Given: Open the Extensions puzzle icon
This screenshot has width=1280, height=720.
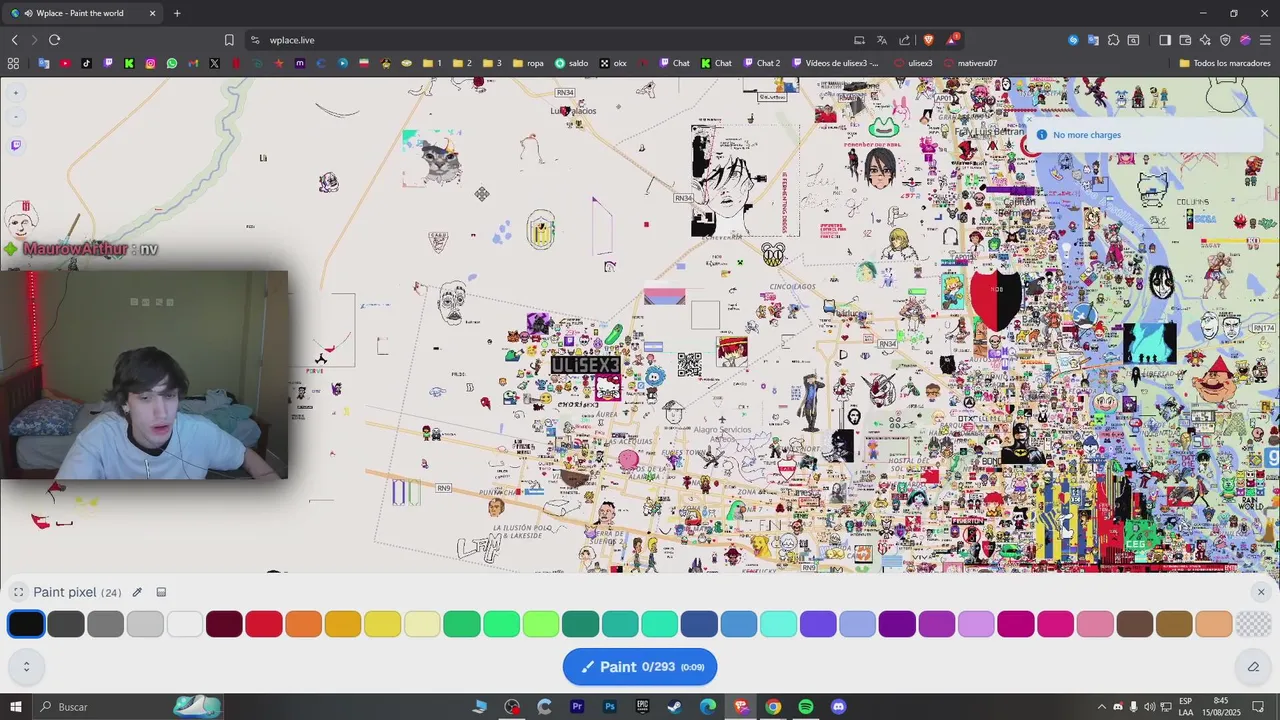Looking at the screenshot, I should [1113, 40].
